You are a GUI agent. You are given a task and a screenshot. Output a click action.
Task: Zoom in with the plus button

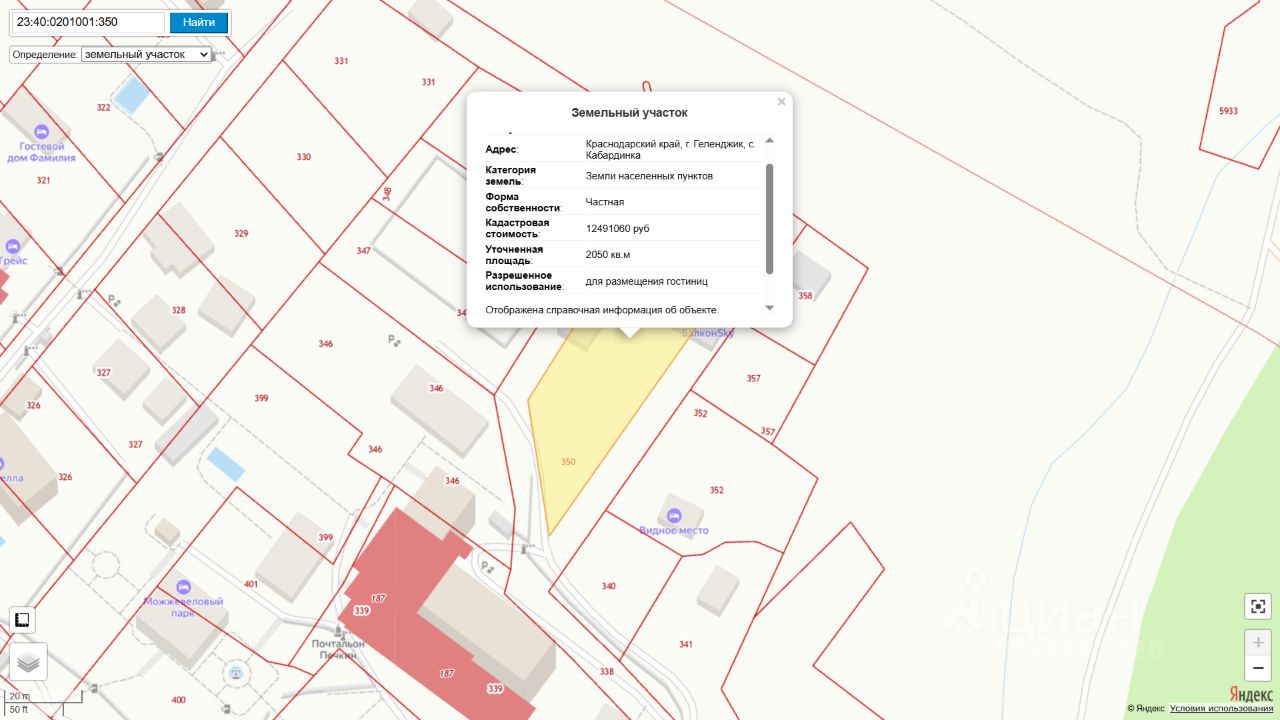click(x=1258, y=643)
